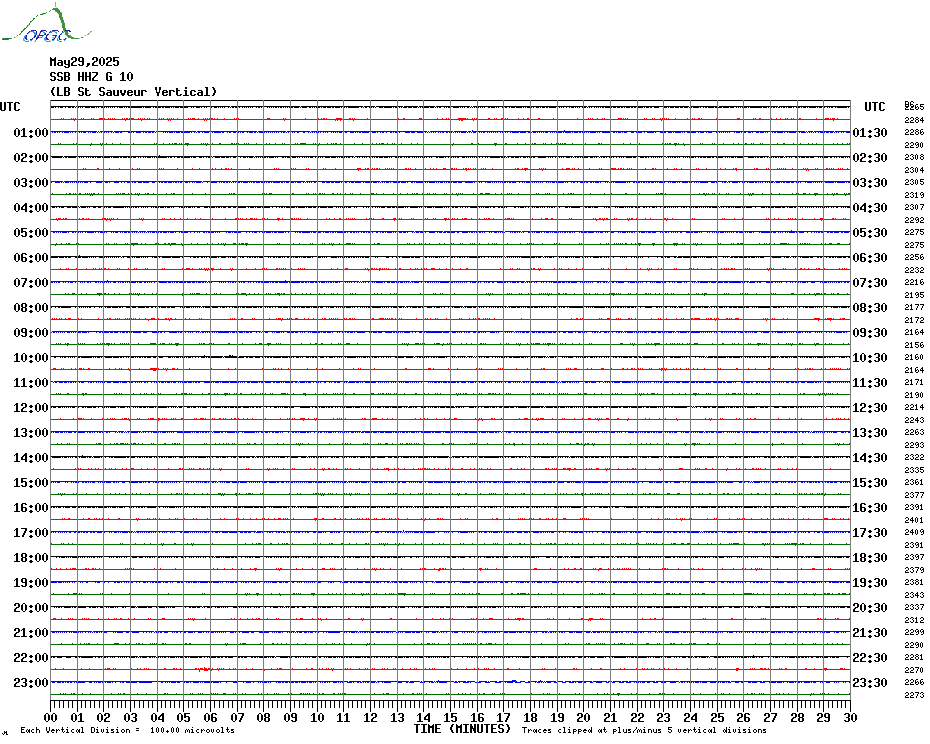The height and width of the screenshot is (744, 930).
Task: Select the date text May29,2025
Action: (84, 62)
